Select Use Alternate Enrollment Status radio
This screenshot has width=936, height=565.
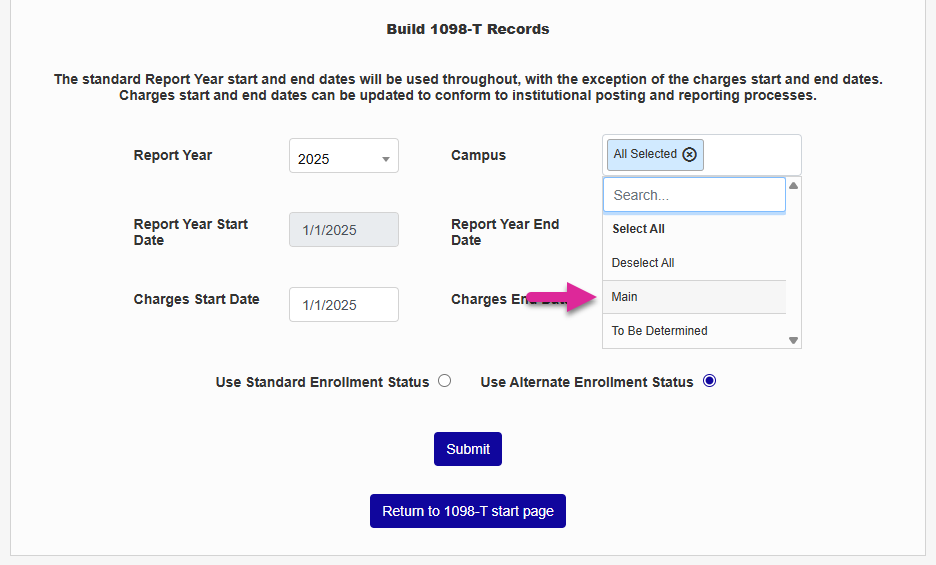(709, 381)
